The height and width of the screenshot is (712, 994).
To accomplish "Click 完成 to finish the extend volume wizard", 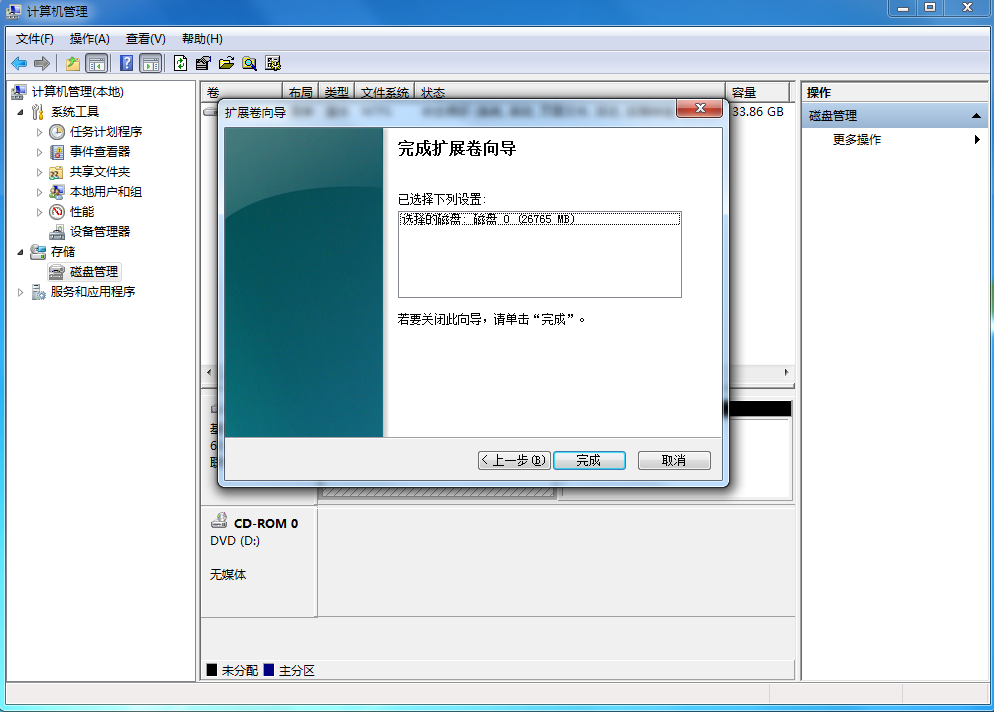I will click(589, 460).
